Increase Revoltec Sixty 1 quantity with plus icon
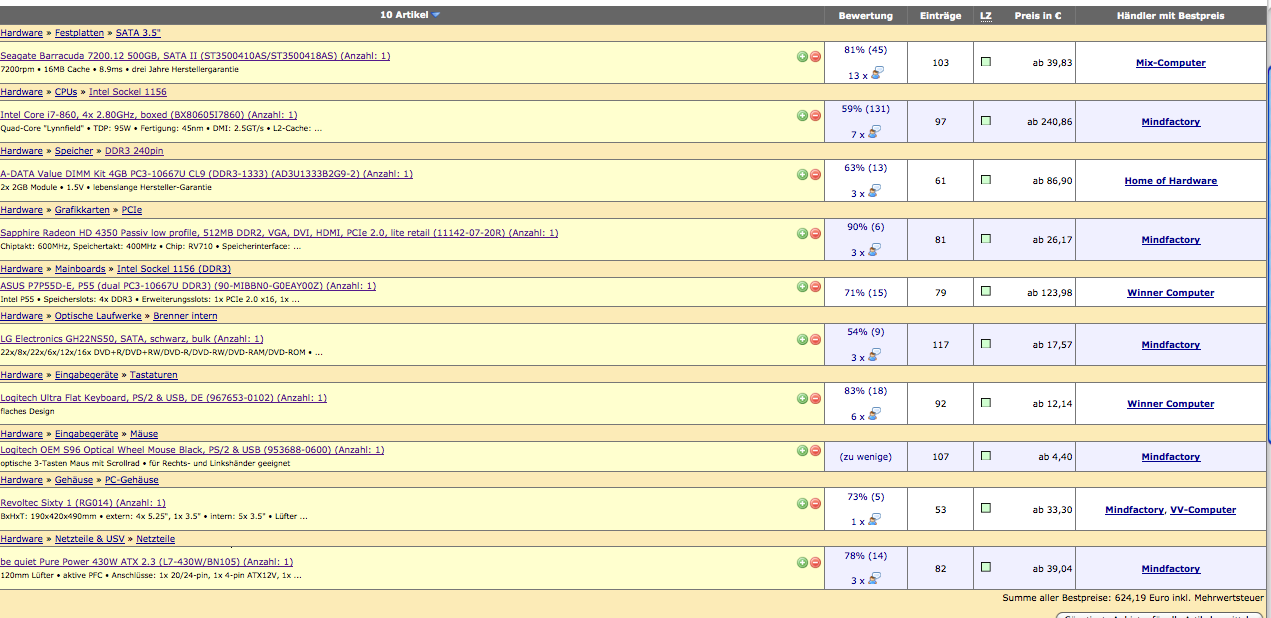1271x618 pixels. pos(802,503)
